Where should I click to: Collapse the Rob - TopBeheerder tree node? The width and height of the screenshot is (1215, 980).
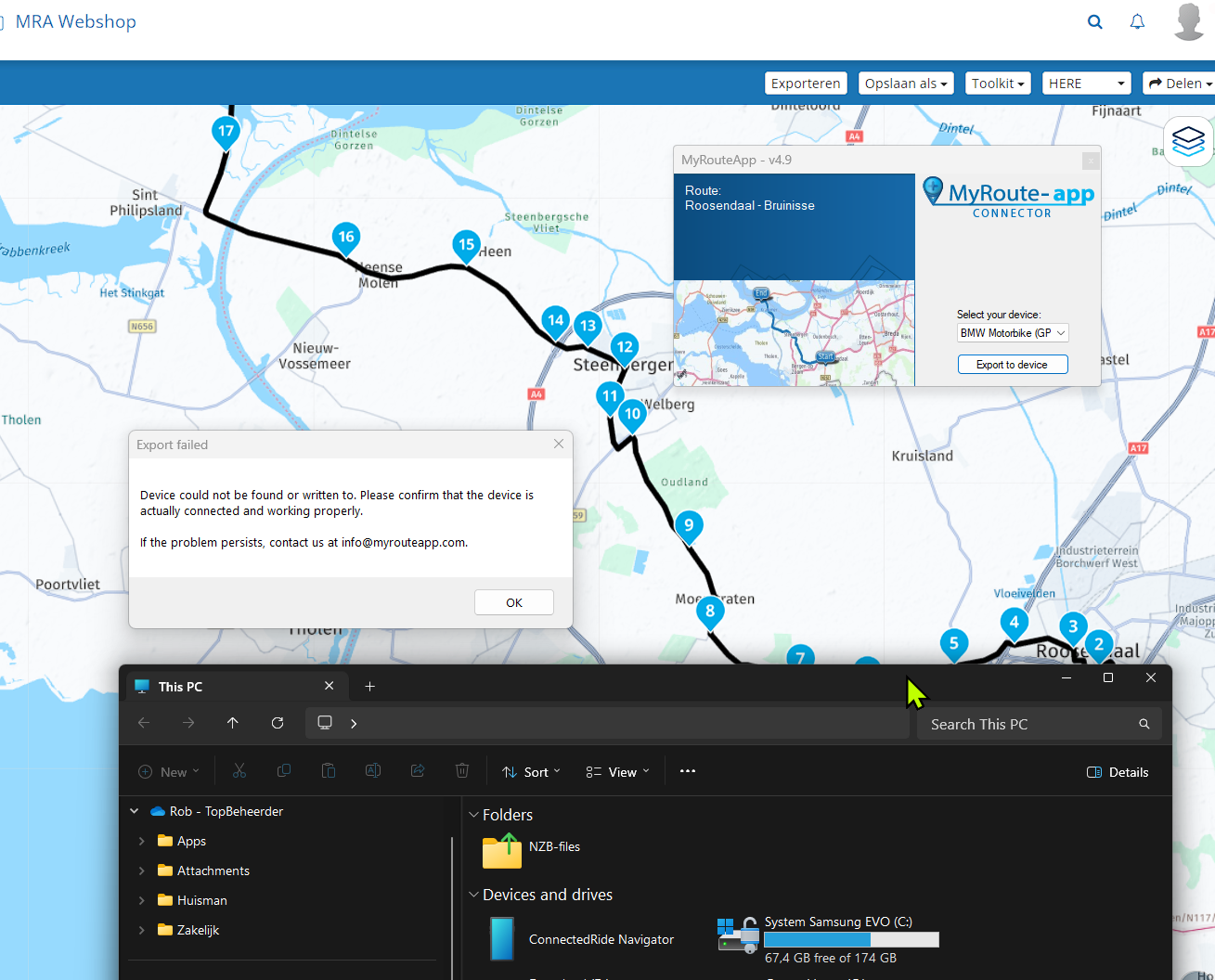point(135,811)
